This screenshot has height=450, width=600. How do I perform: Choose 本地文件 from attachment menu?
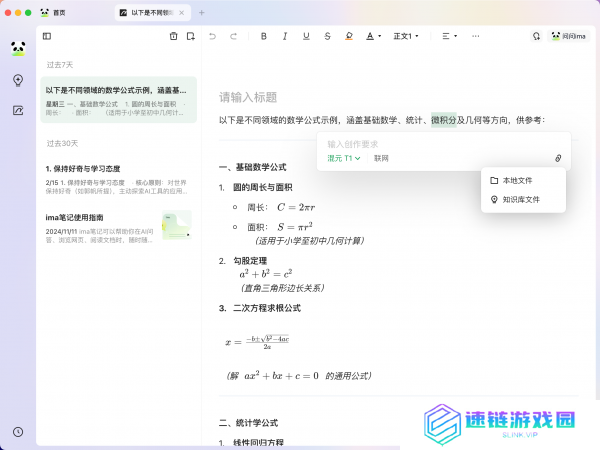coord(523,180)
